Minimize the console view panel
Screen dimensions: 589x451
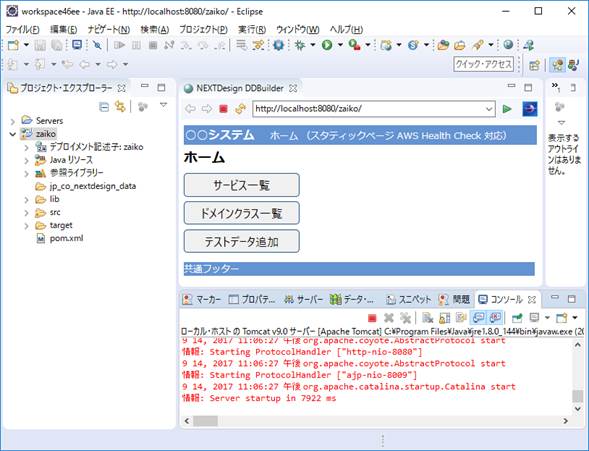[555, 298]
